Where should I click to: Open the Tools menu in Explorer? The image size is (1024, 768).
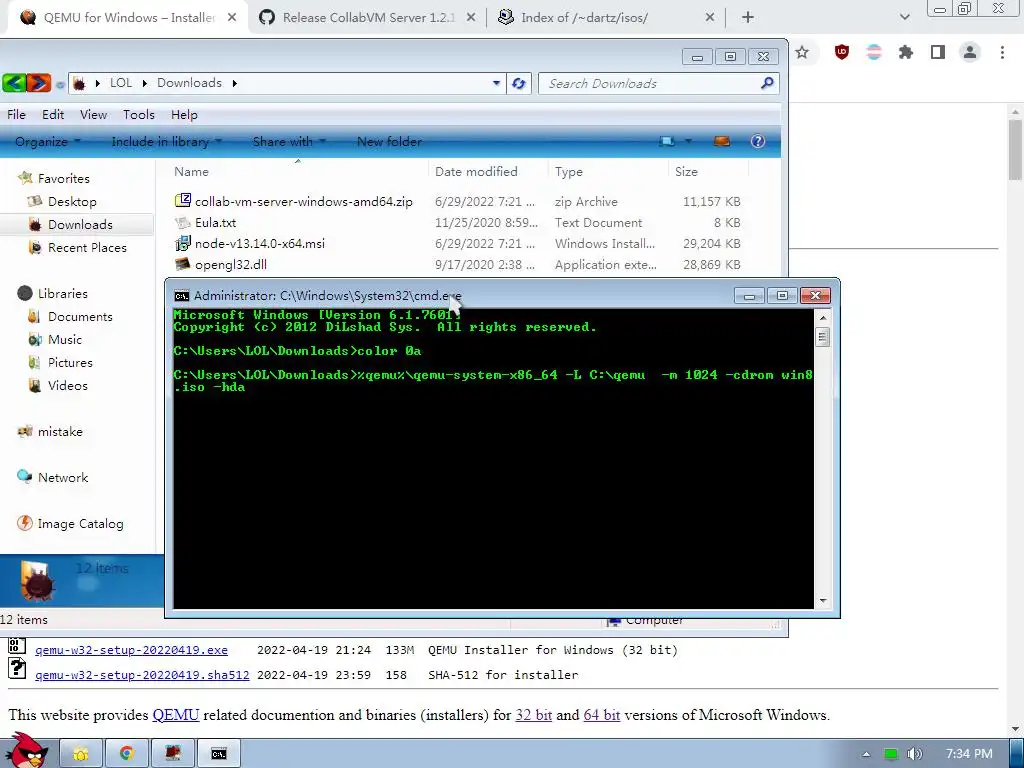139,114
